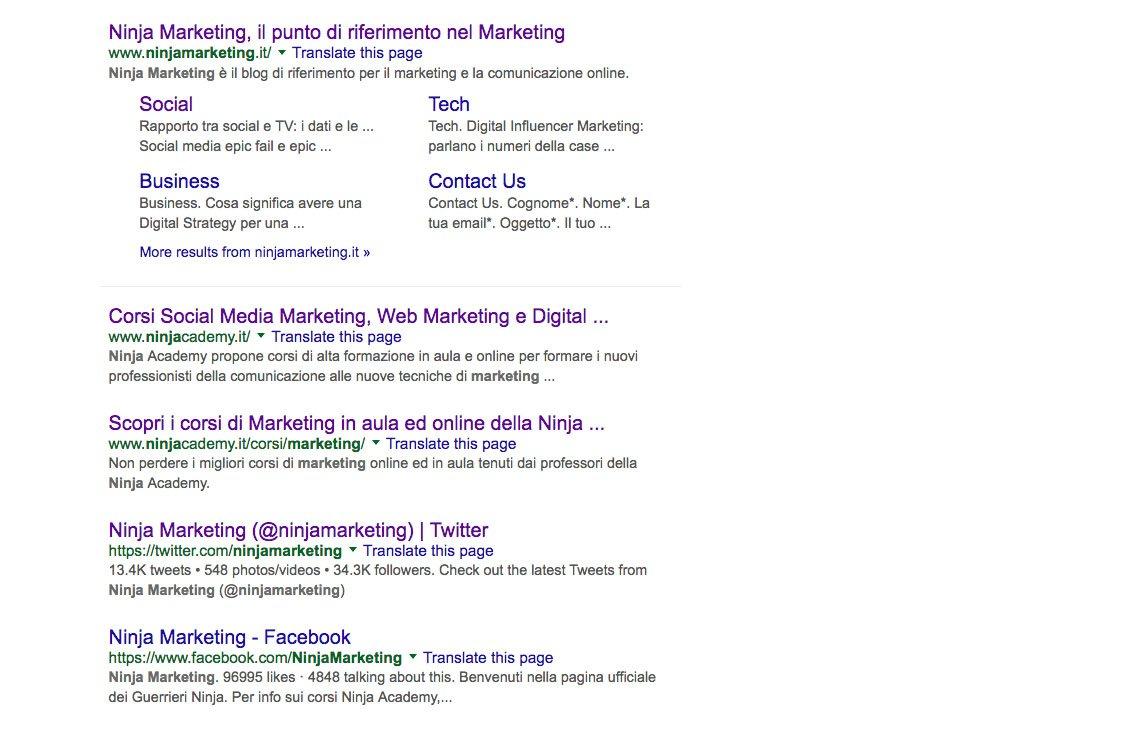
Task: Open Scopri i corsi di Marketing result
Action: pyautogui.click(x=356, y=423)
